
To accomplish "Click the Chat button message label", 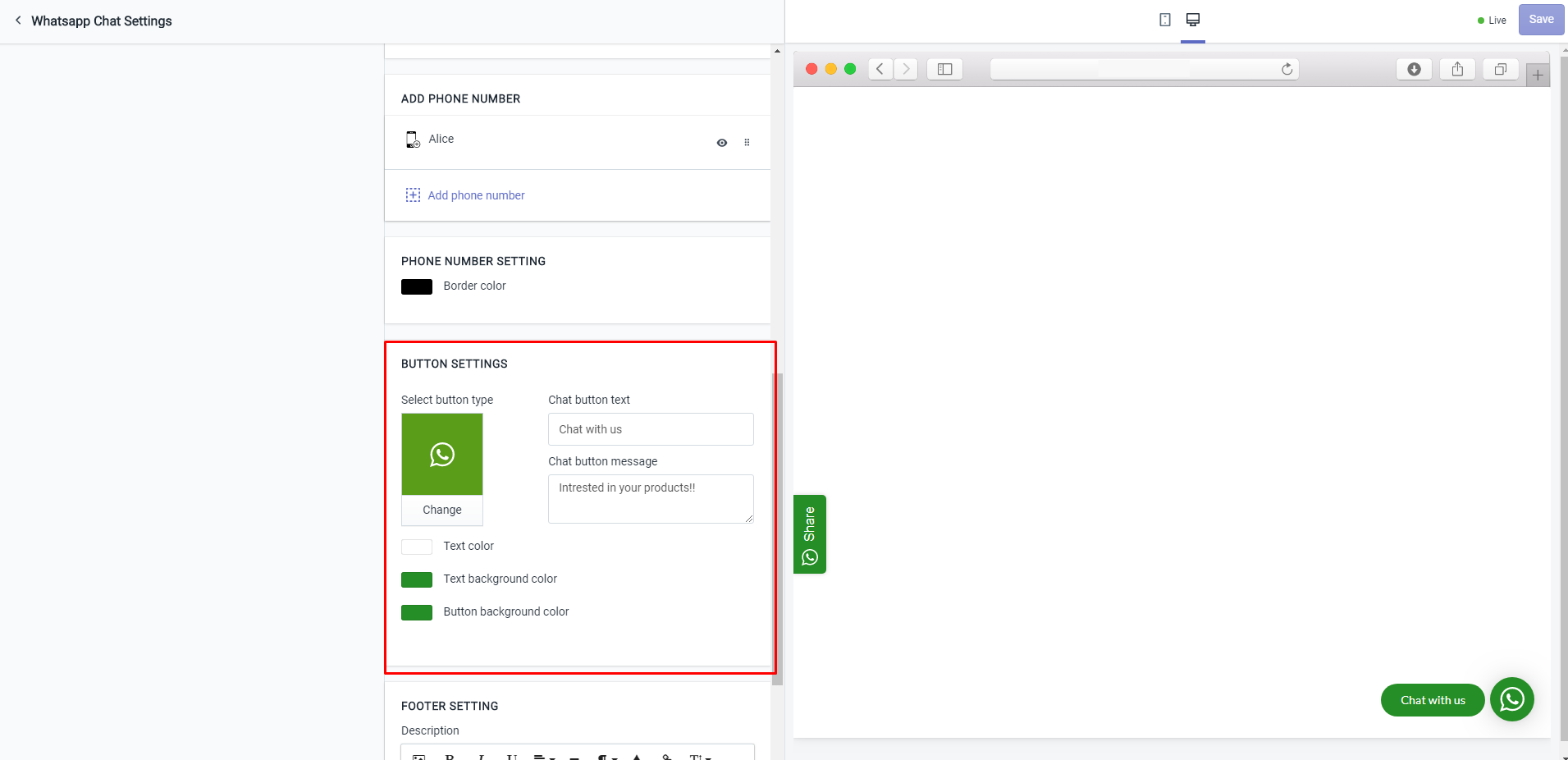I will pyautogui.click(x=603, y=461).
